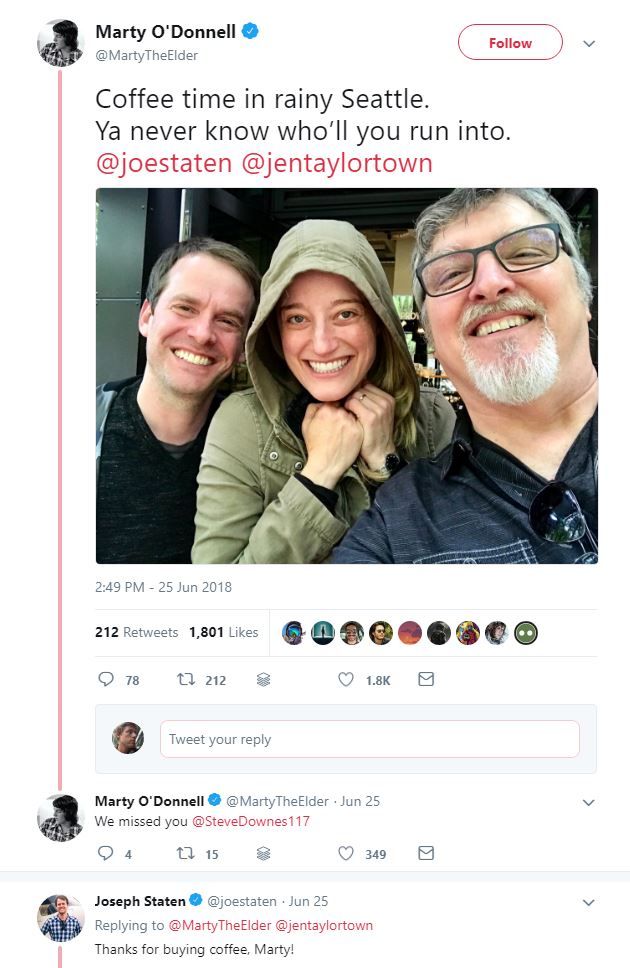Click the Buffer stack icon on main tweet

click(x=263, y=680)
